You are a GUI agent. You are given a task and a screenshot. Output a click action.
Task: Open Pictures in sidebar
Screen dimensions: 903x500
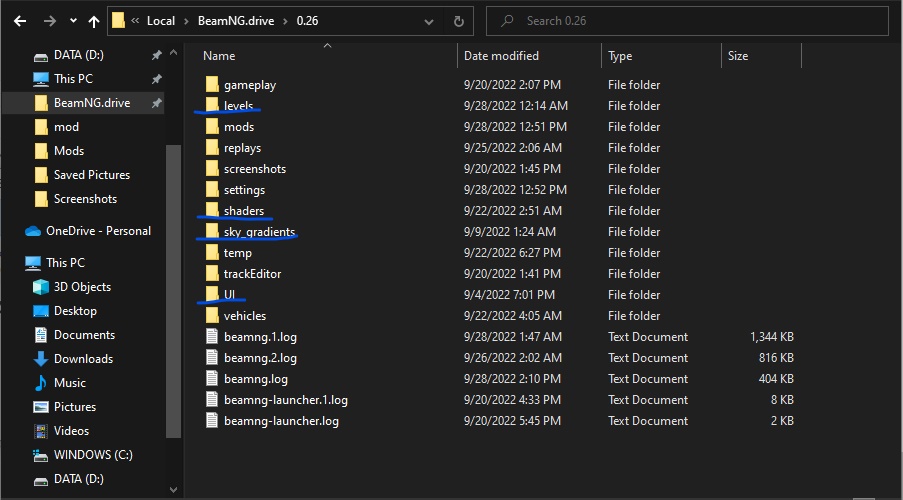pyautogui.click(x=75, y=407)
